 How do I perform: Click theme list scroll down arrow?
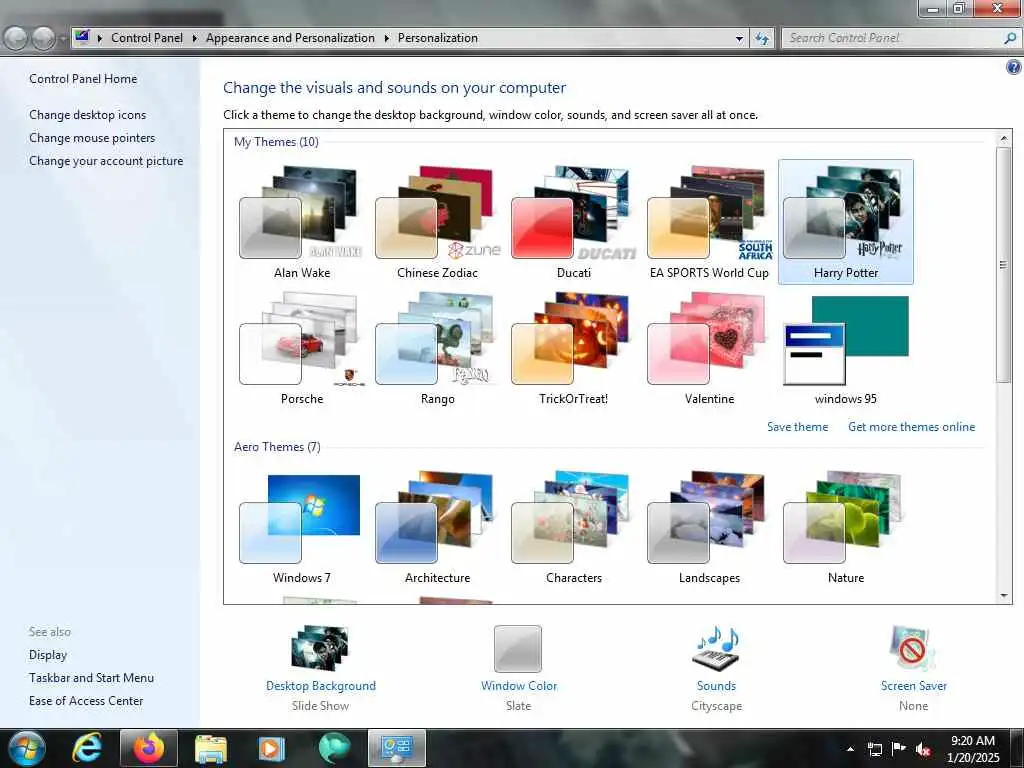click(1004, 596)
